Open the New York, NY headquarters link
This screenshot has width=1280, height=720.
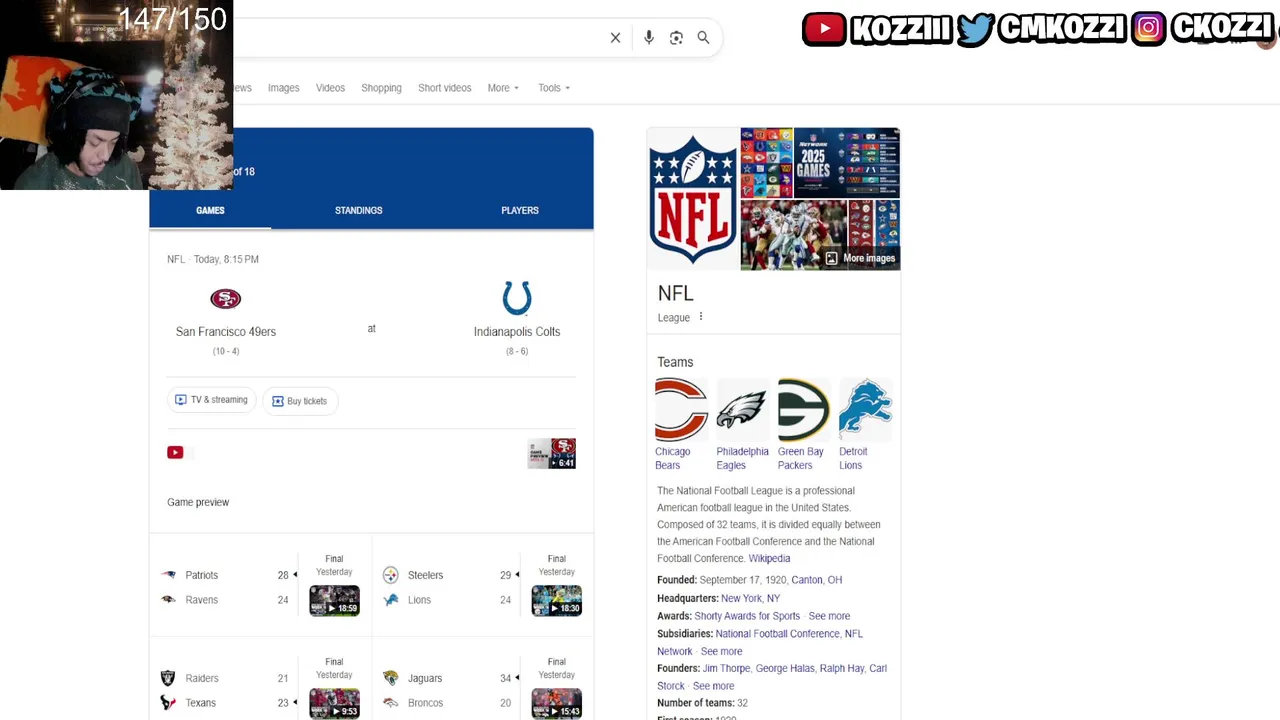pyautogui.click(x=750, y=598)
